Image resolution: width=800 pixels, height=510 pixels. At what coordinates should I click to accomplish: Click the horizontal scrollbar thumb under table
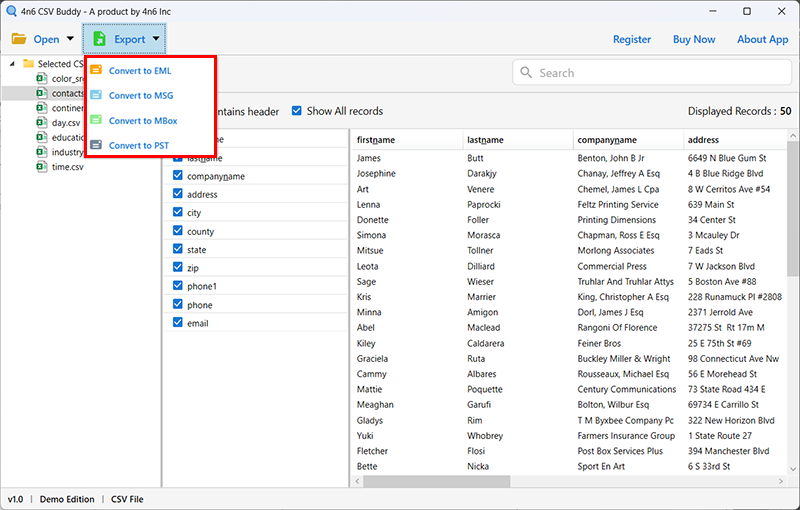pos(436,481)
